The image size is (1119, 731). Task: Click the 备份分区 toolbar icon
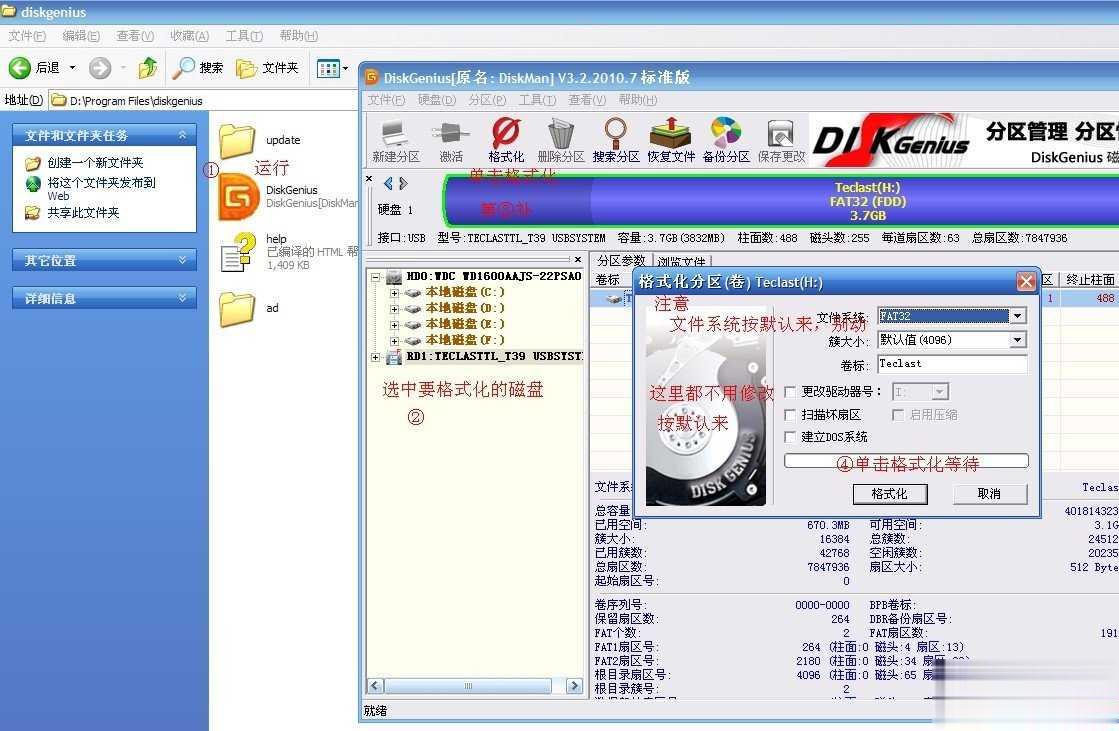726,141
